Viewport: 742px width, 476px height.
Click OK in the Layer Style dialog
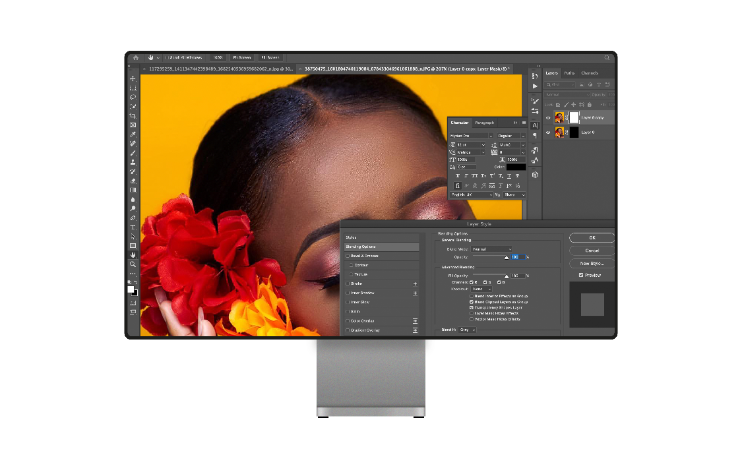click(592, 238)
